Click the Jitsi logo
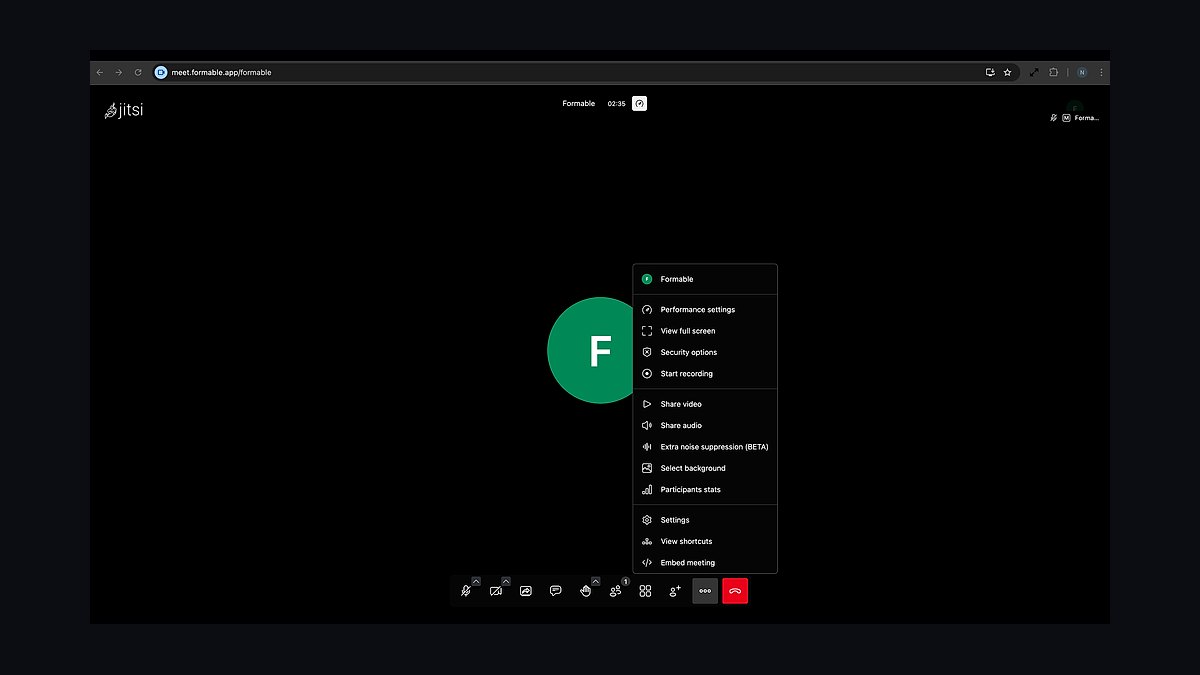Viewport: 1200px width, 675px height. [124, 110]
